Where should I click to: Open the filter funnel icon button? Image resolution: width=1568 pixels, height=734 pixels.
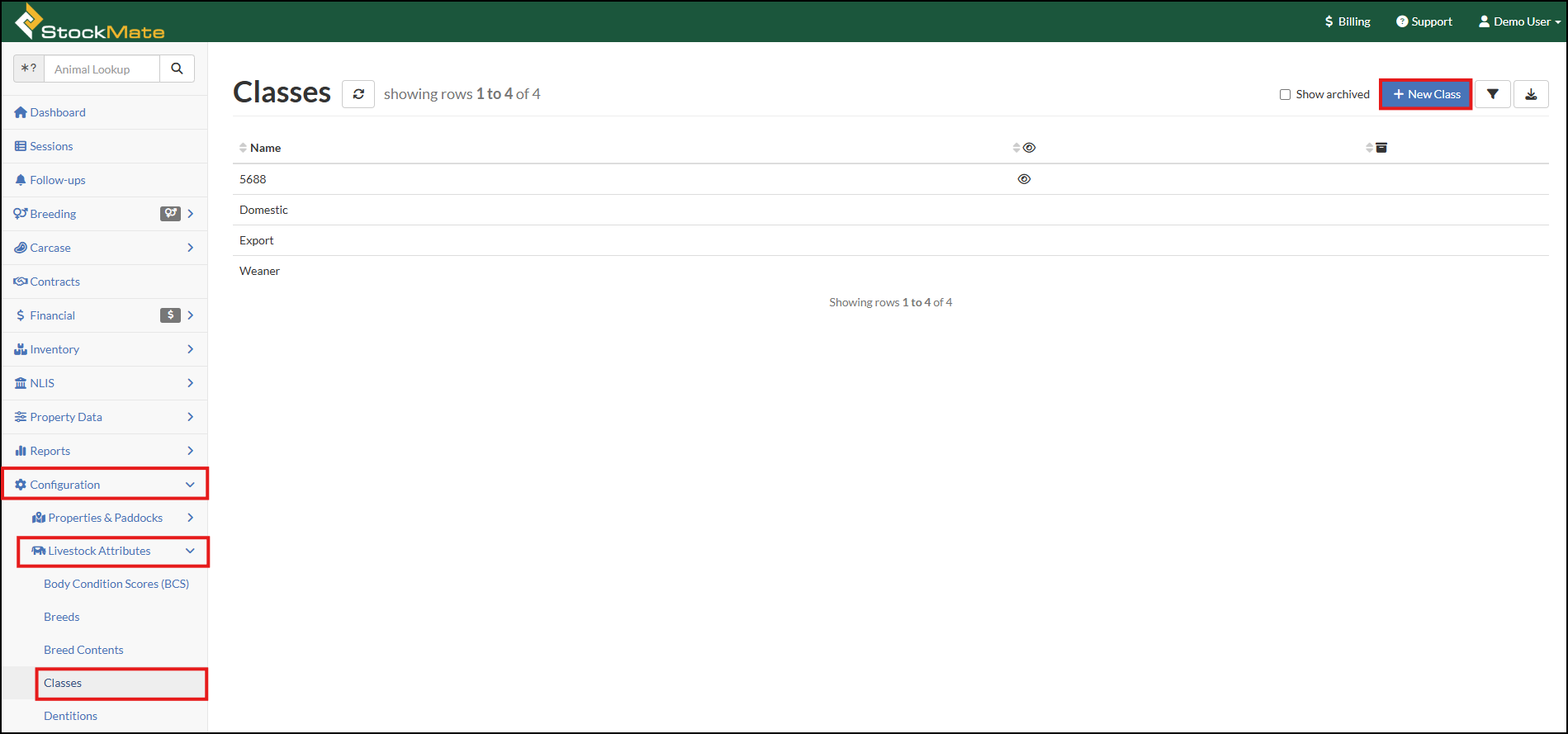tap(1492, 94)
